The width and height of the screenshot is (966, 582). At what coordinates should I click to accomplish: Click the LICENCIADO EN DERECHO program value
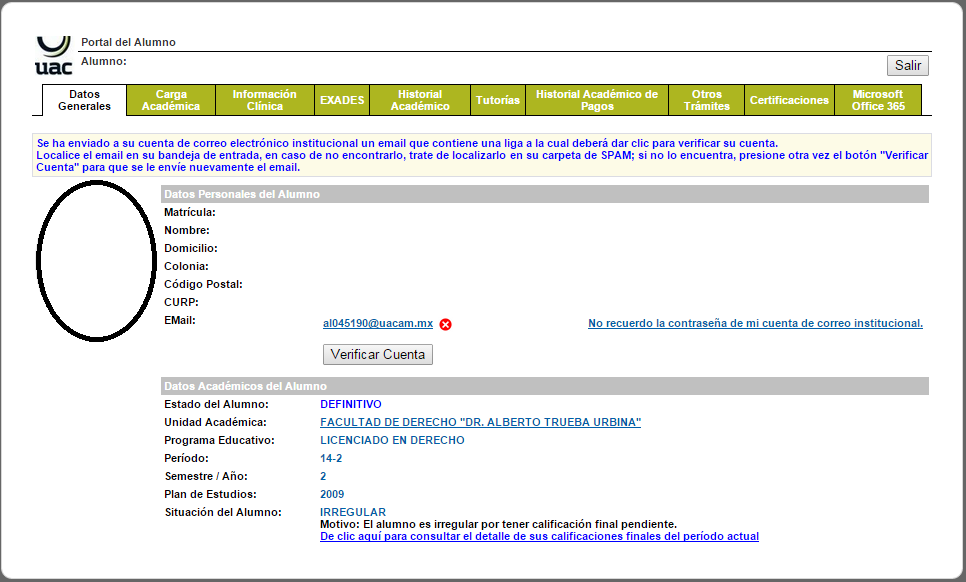point(392,440)
